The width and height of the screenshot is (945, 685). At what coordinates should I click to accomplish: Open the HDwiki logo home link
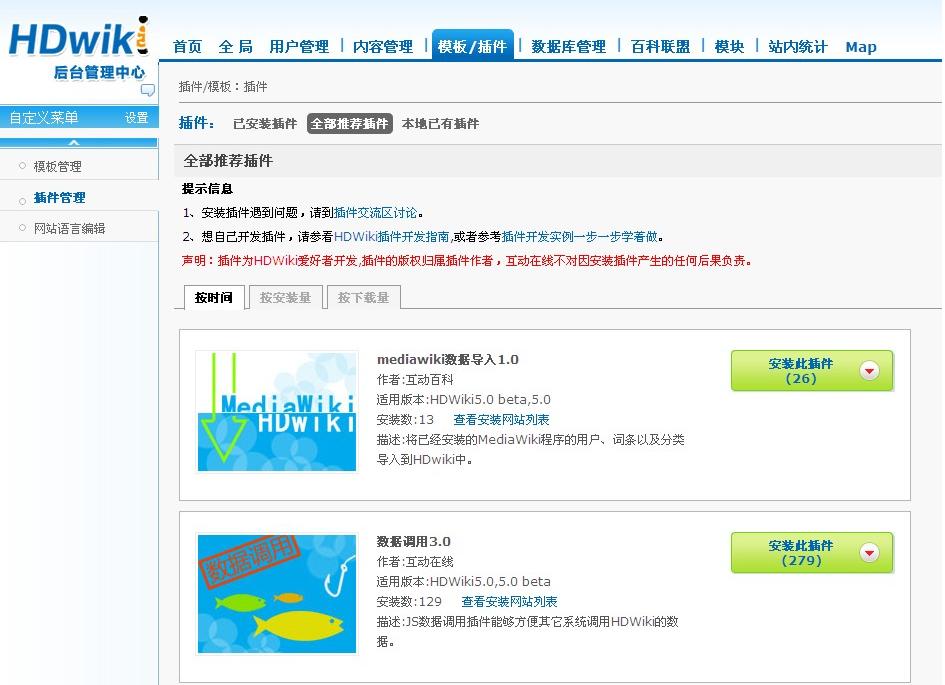(79, 37)
